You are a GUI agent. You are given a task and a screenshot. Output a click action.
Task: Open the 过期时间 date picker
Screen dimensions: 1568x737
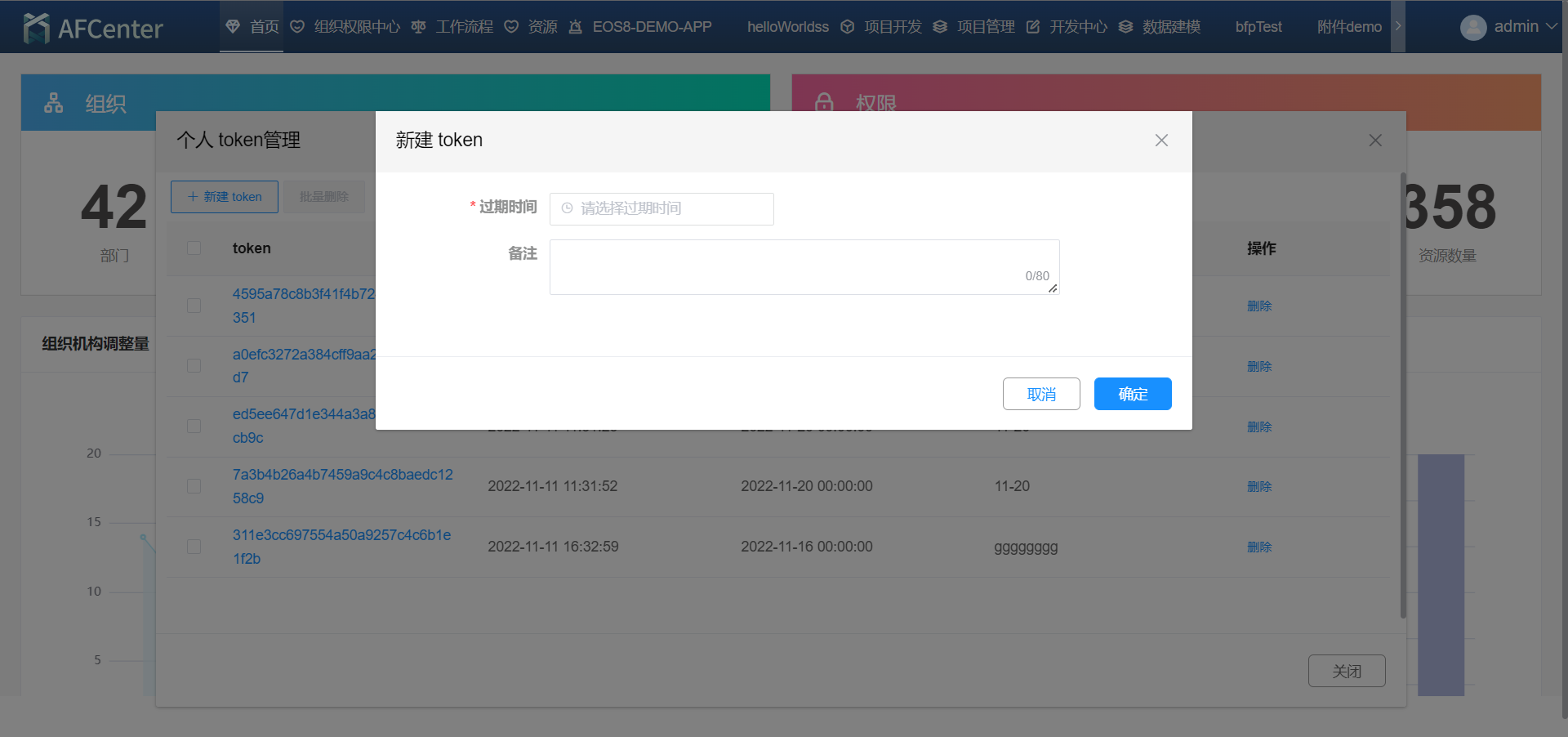click(x=661, y=208)
